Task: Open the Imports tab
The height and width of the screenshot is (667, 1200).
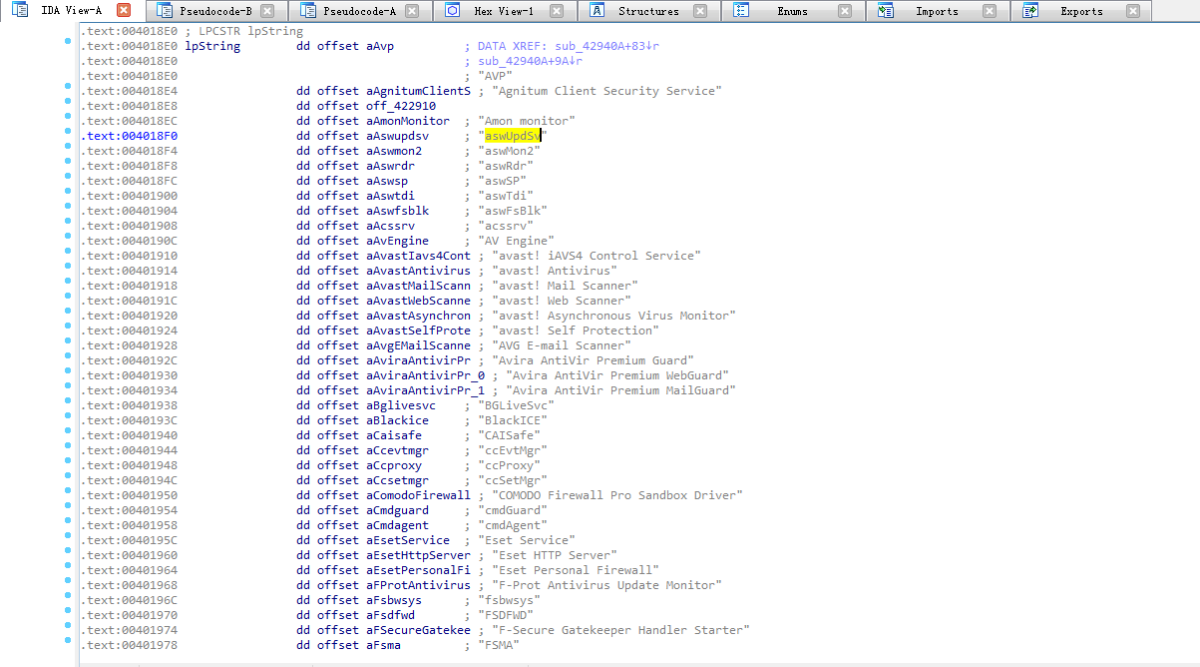Action: point(937,12)
